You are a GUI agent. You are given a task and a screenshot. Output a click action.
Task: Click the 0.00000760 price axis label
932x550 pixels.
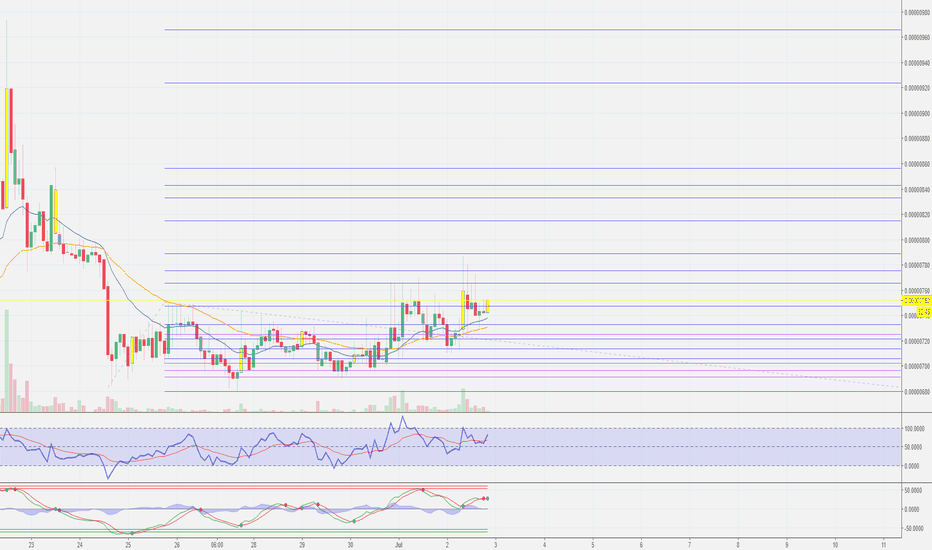[x=917, y=291]
